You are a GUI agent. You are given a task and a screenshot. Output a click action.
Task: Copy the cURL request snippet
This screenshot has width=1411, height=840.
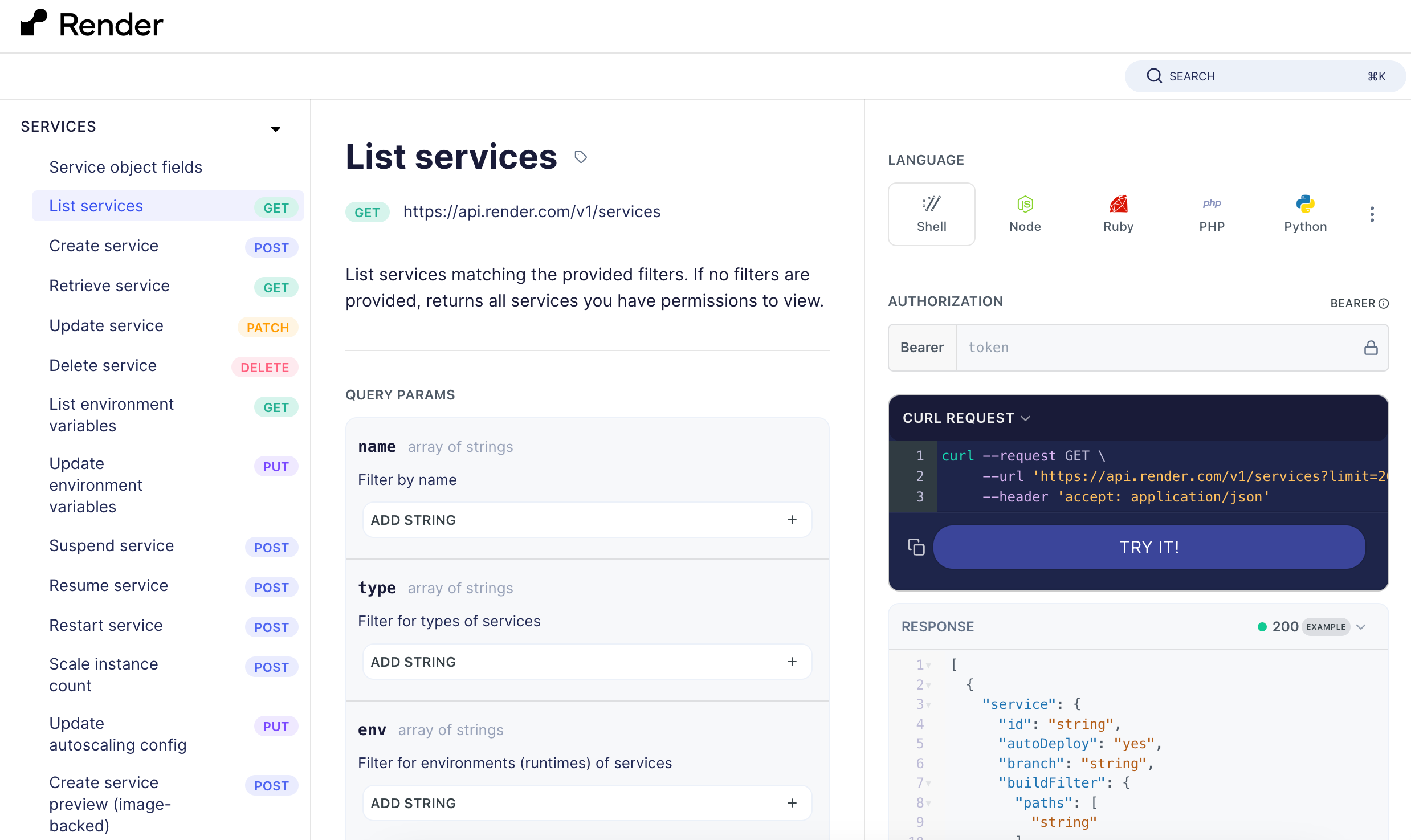[916, 547]
